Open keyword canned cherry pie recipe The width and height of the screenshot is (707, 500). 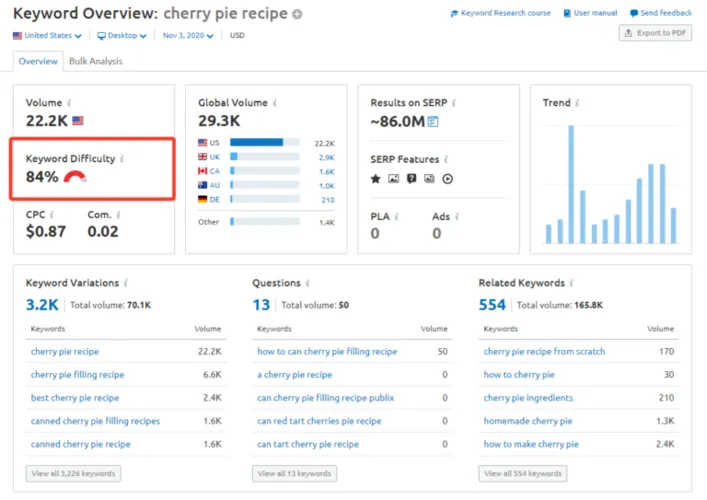(x=80, y=444)
